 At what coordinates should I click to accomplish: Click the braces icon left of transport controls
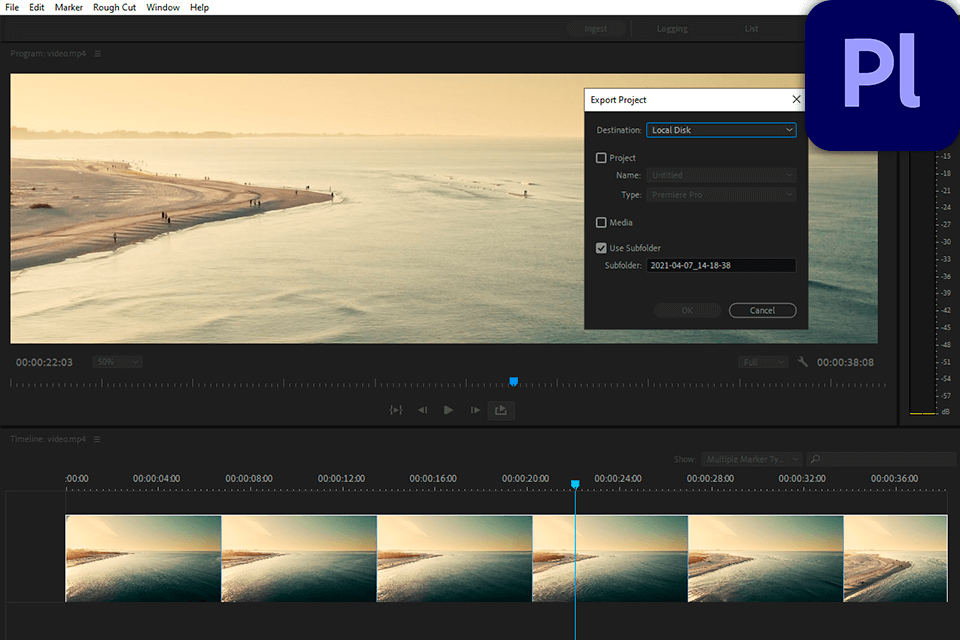[x=396, y=410]
